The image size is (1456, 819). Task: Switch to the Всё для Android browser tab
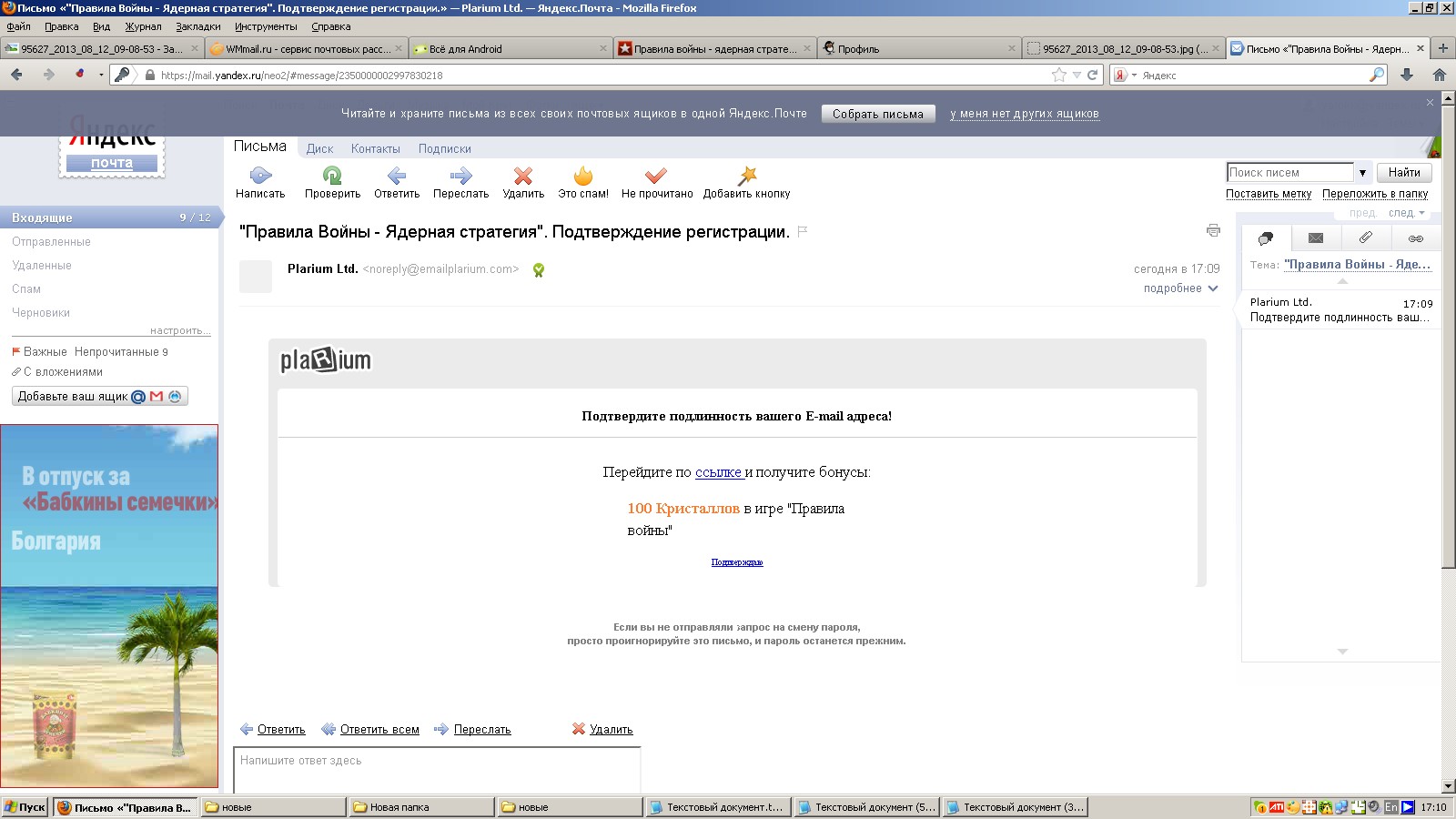point(510,48)
